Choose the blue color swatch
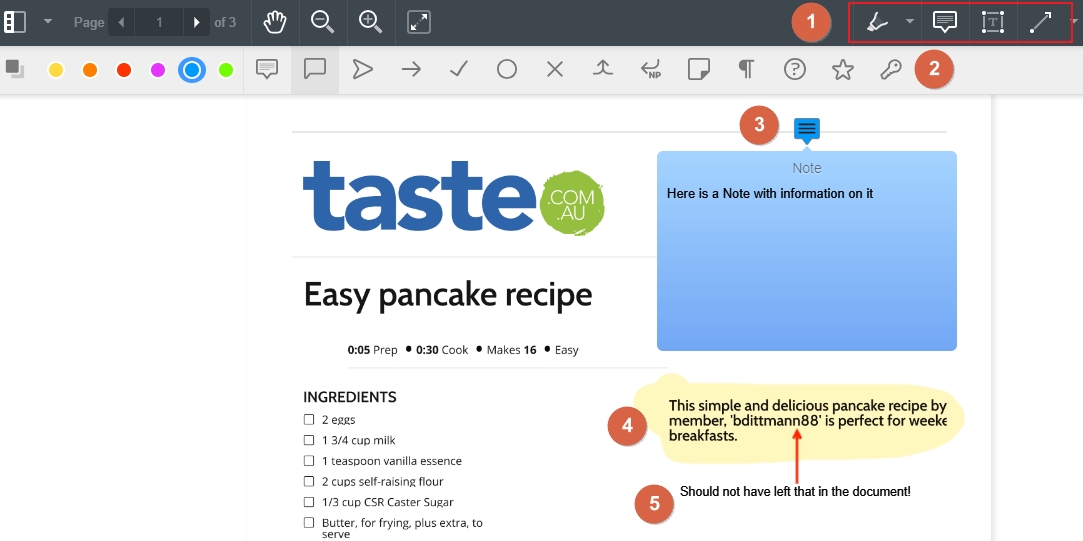 [192, 70]
